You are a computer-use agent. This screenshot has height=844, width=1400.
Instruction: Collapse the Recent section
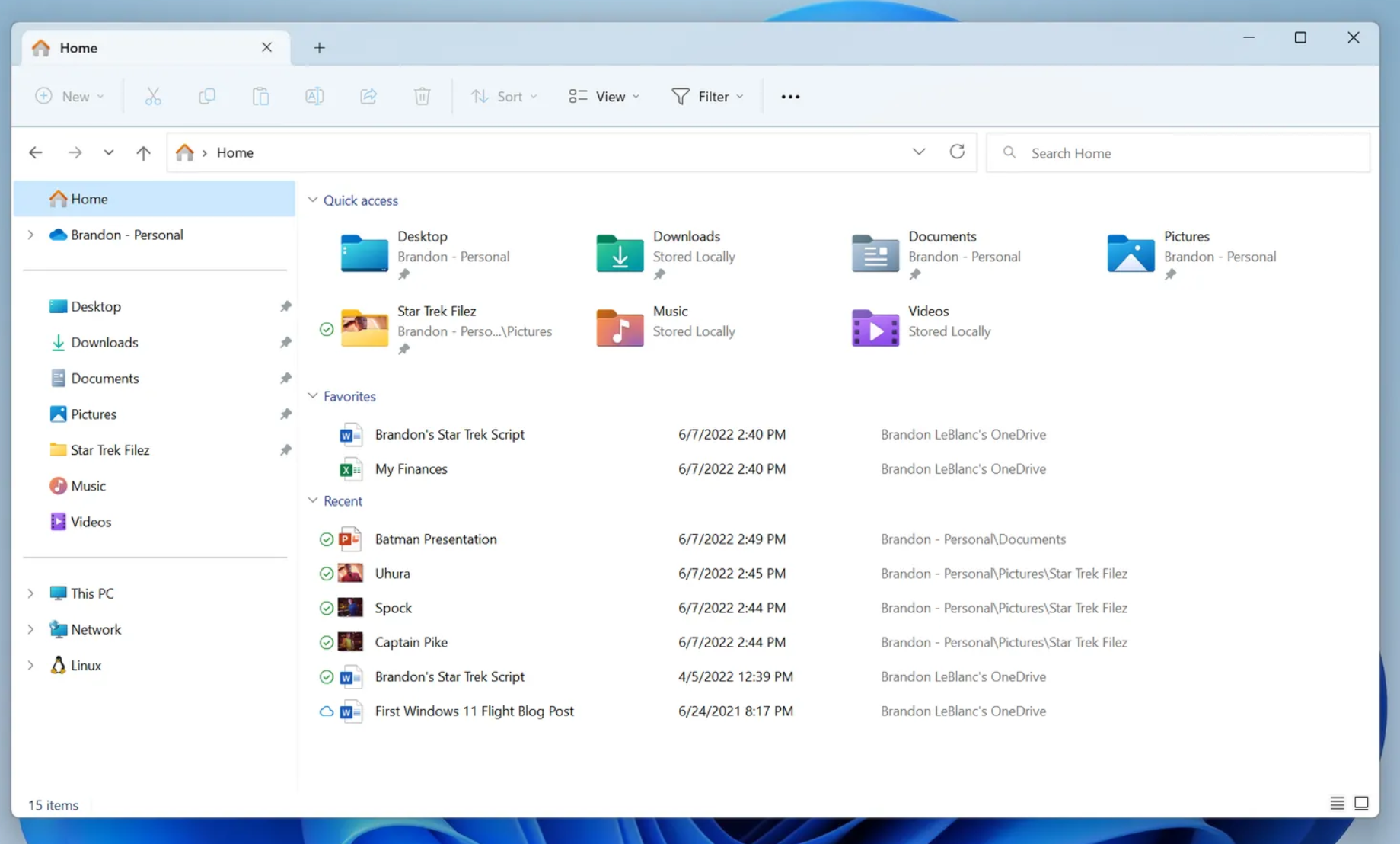point(312,500)
